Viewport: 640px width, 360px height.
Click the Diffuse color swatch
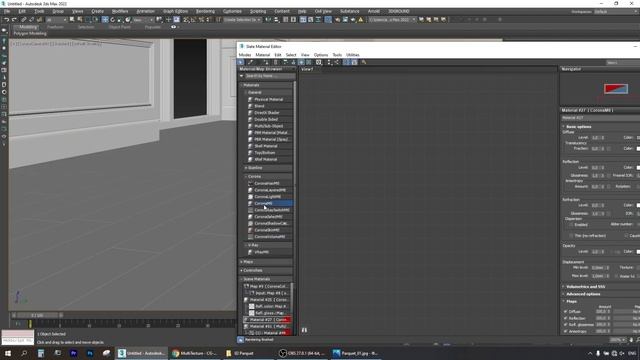(x=638, y=138)
